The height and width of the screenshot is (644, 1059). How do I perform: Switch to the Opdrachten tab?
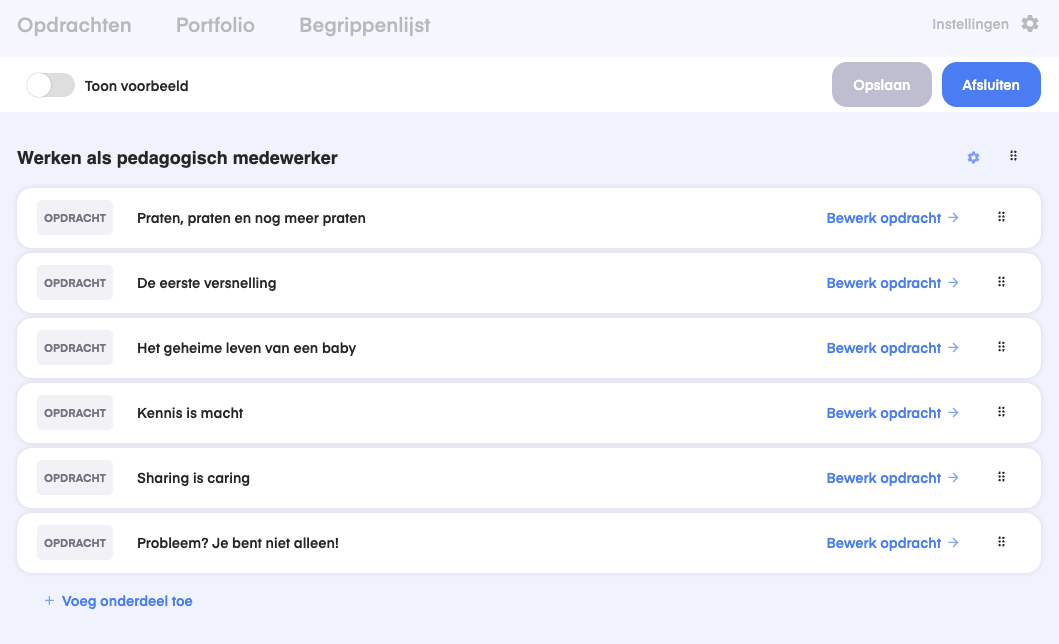coord(74,25)
